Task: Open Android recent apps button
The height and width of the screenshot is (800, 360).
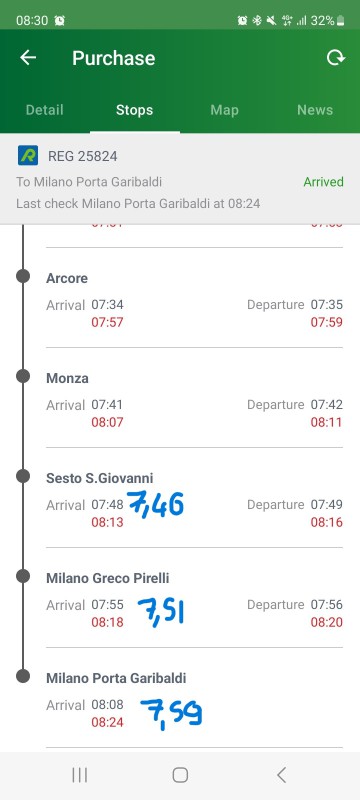Action: [80, 775]
